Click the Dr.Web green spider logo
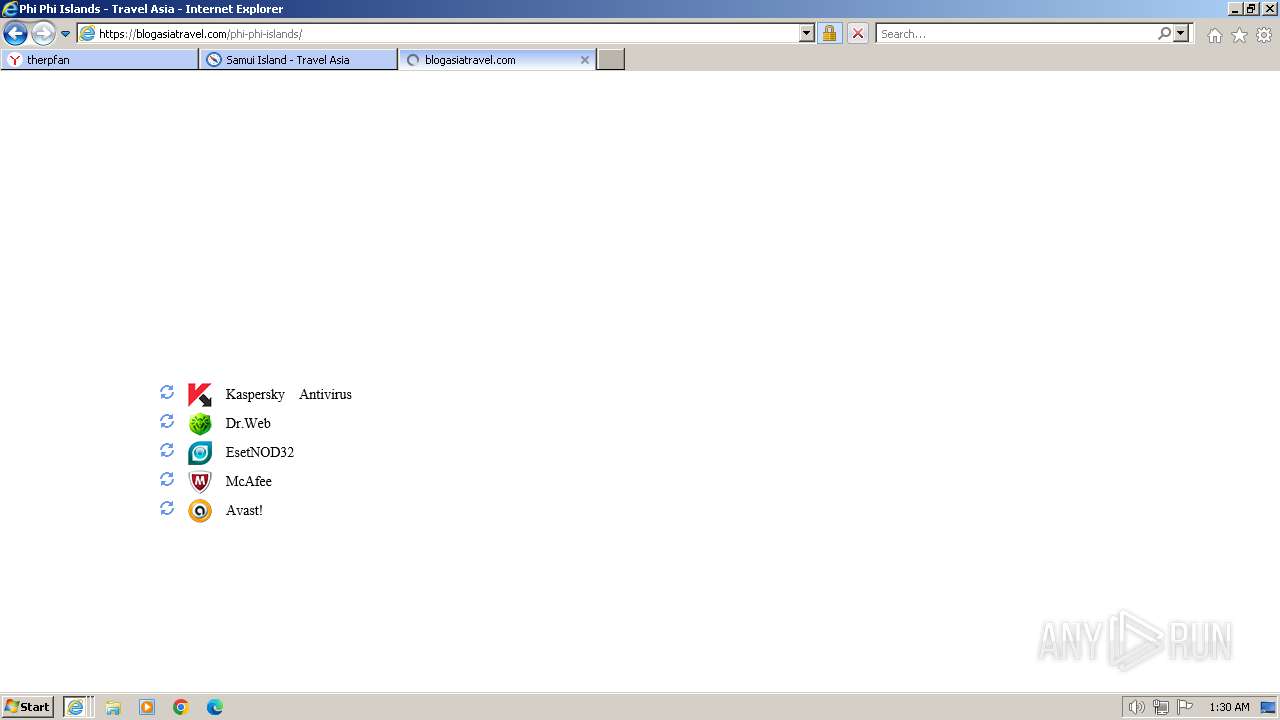 point(200,424)
